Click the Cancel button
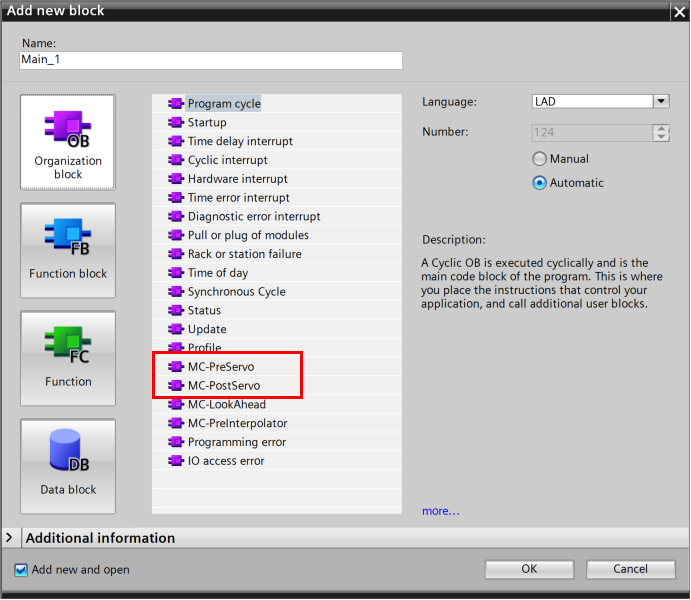The width and height of the screenshot is (691, 600). (630, 569)
